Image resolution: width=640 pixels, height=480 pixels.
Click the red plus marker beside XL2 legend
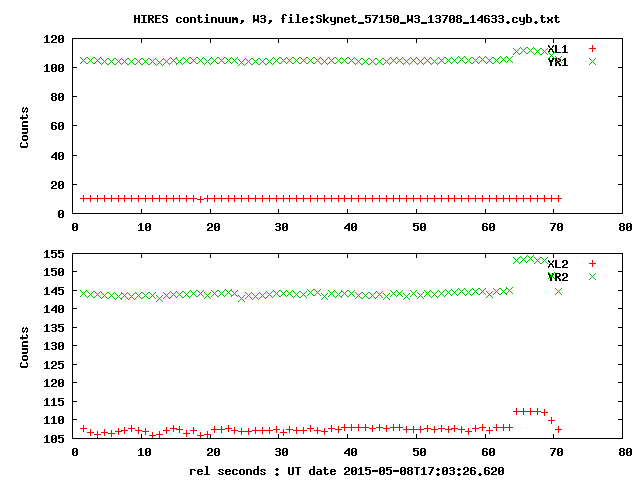(592, 264)
